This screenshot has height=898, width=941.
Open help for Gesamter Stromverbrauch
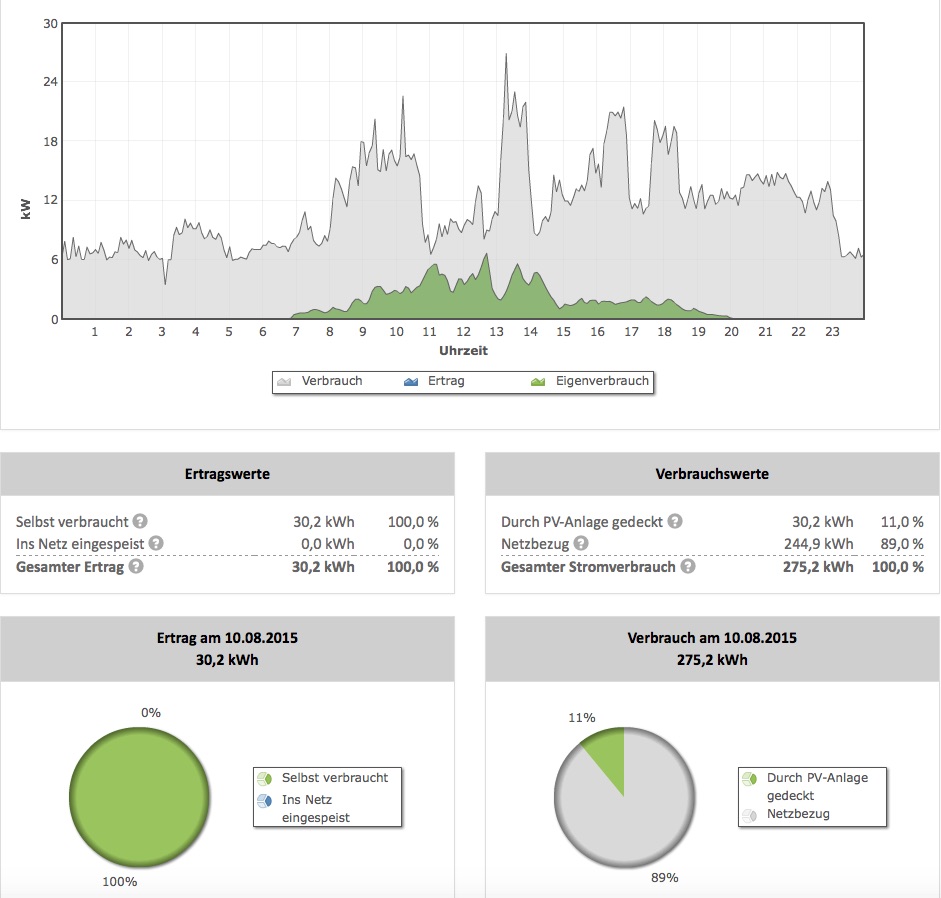(x=687, y=566)
